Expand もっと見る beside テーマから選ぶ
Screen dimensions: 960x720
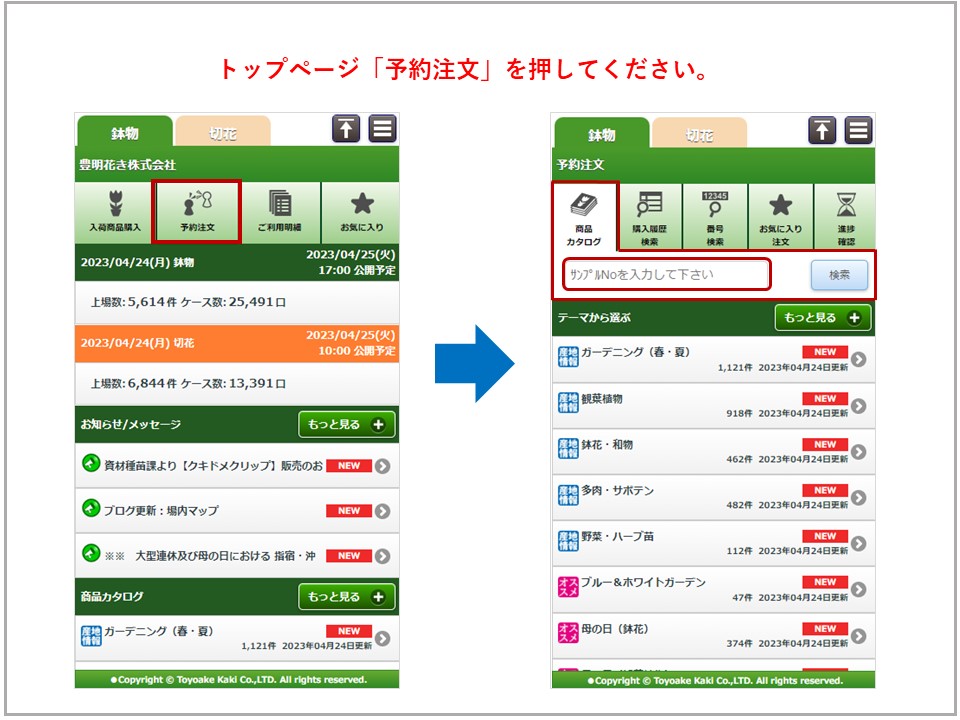point(822,318)
